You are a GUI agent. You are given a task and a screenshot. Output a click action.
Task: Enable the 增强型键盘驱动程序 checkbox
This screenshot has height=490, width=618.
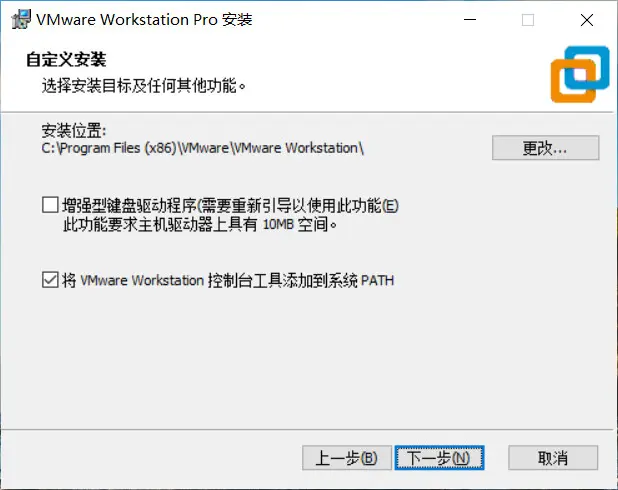(50, 205)
